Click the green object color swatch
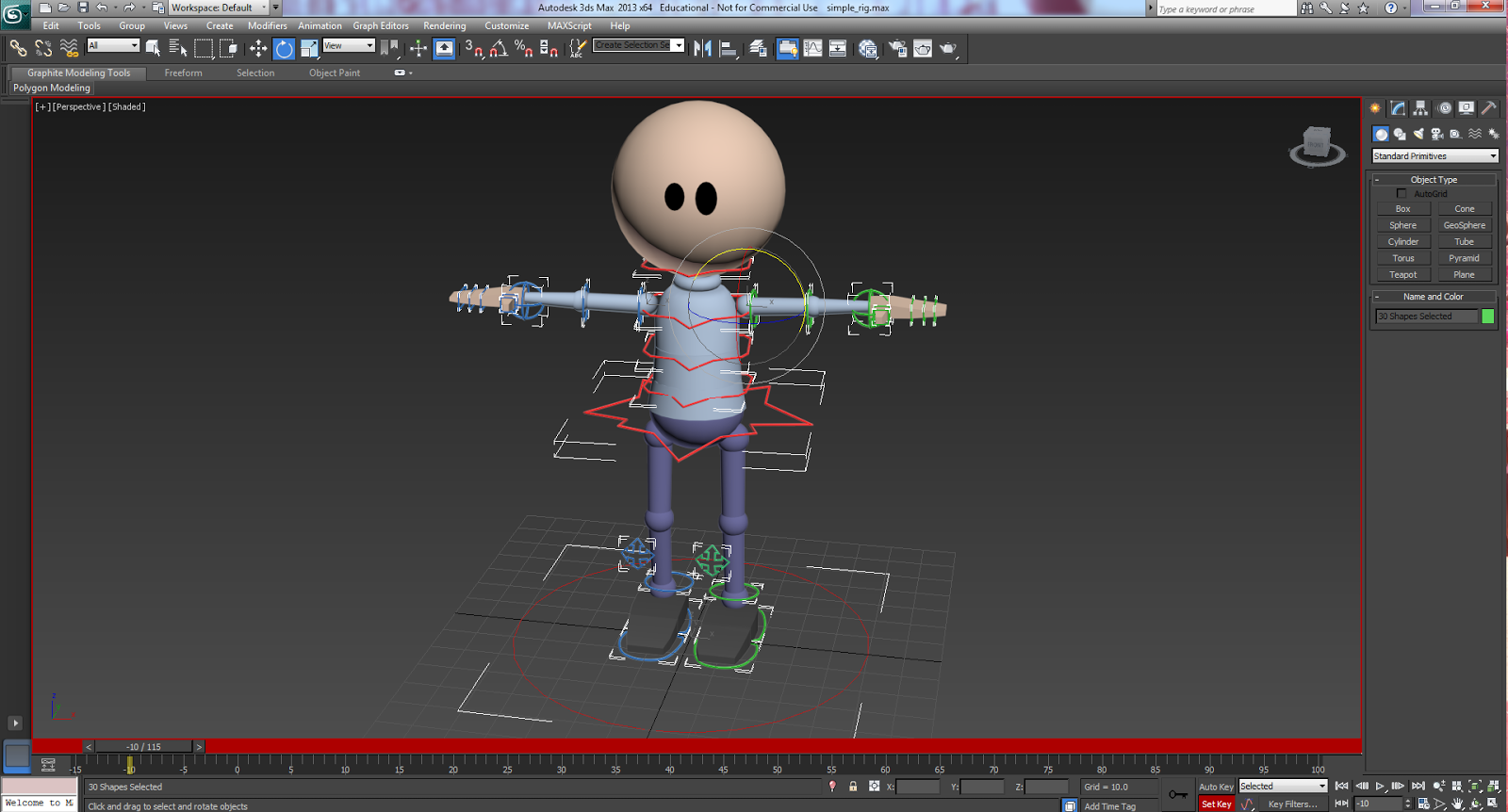 pyautogui.click(x=1487, y=317)
